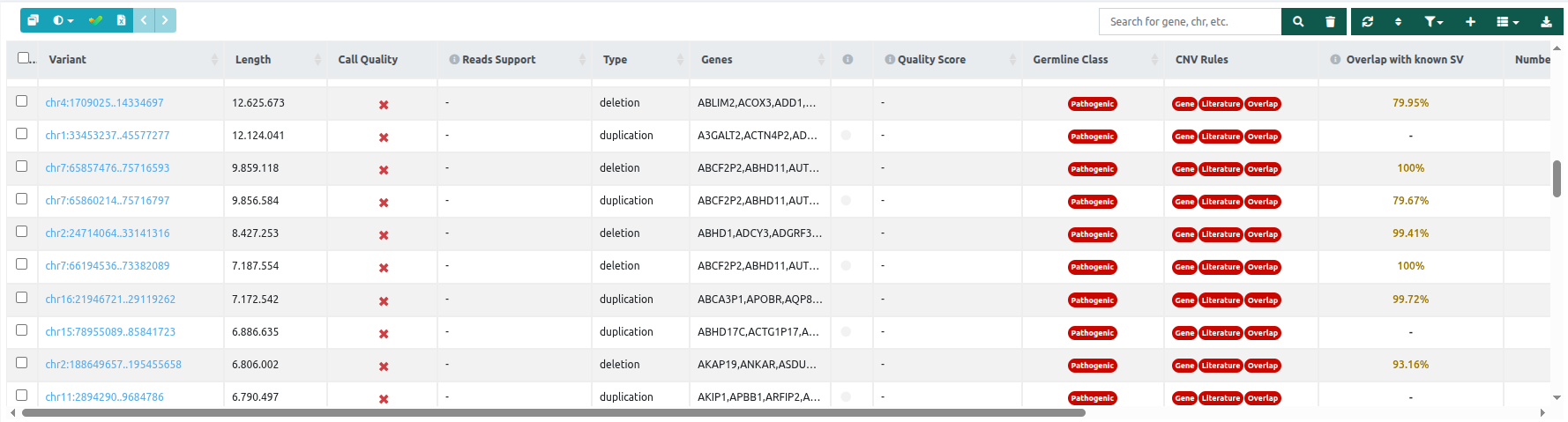Sort table by Length column header

coord(253,60)
